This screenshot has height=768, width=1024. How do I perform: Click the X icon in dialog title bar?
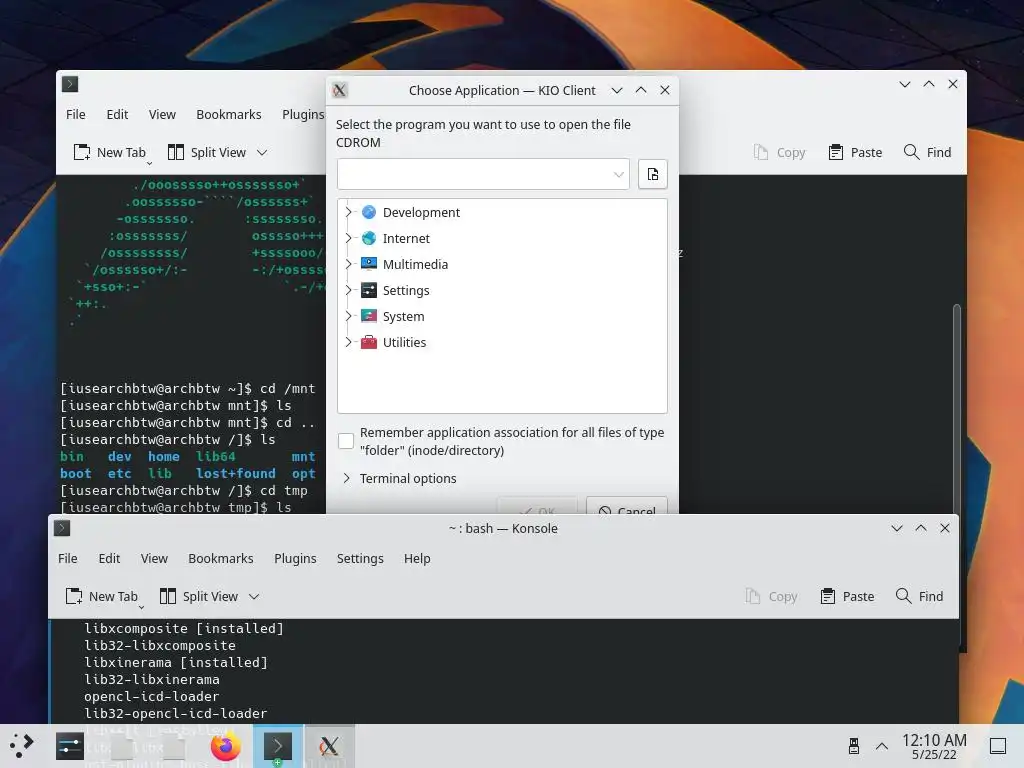340,90
